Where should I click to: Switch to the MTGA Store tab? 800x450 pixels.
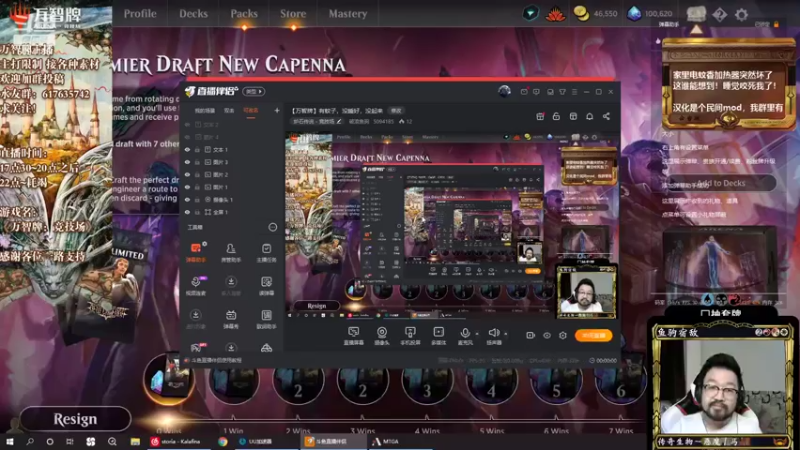click(x=293, y=14)
